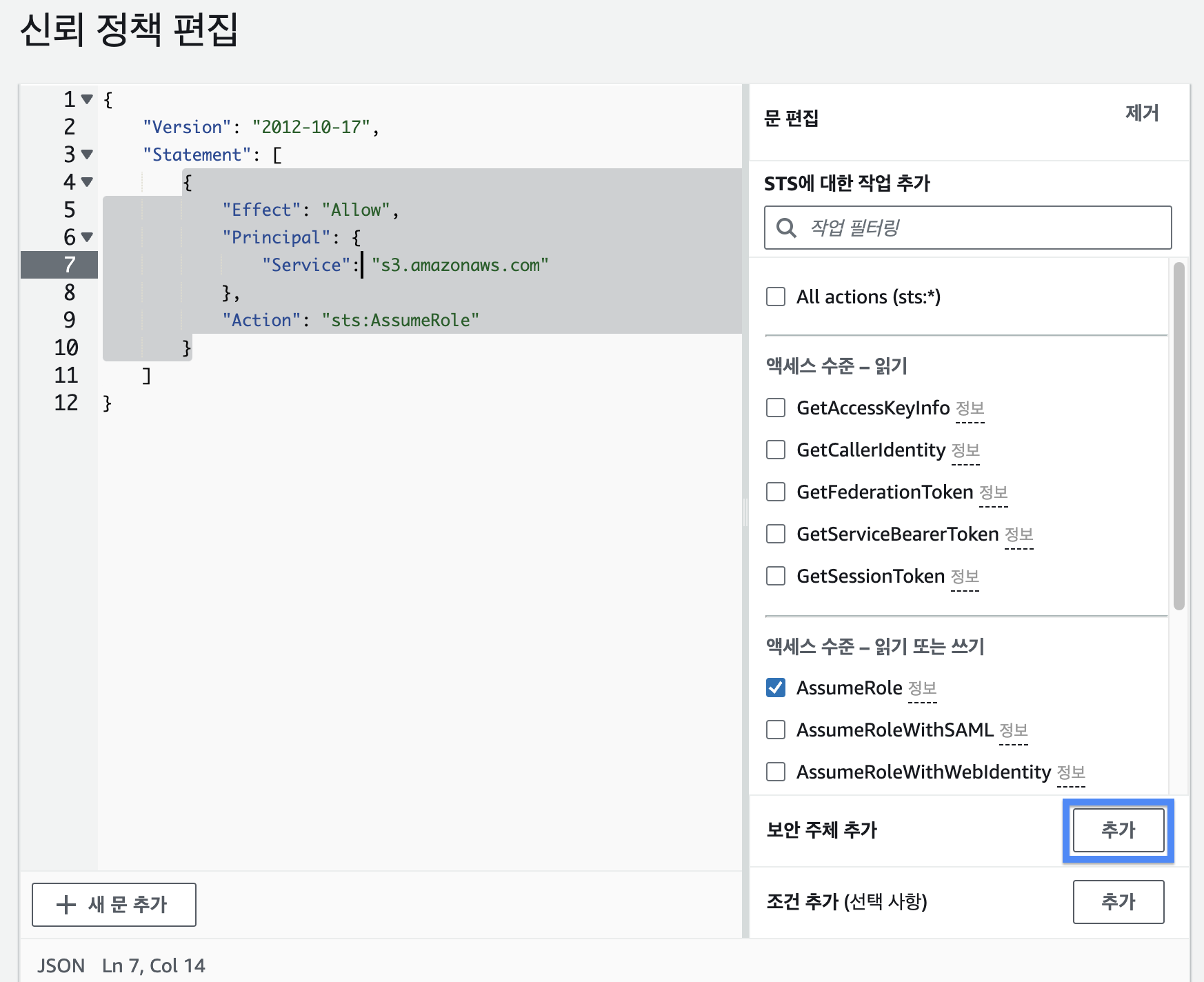Uncheck the AssumeRole checkbox
The height and width of the screenshot is (982, 1204).
pyautogui.click(x=776, y=688)
